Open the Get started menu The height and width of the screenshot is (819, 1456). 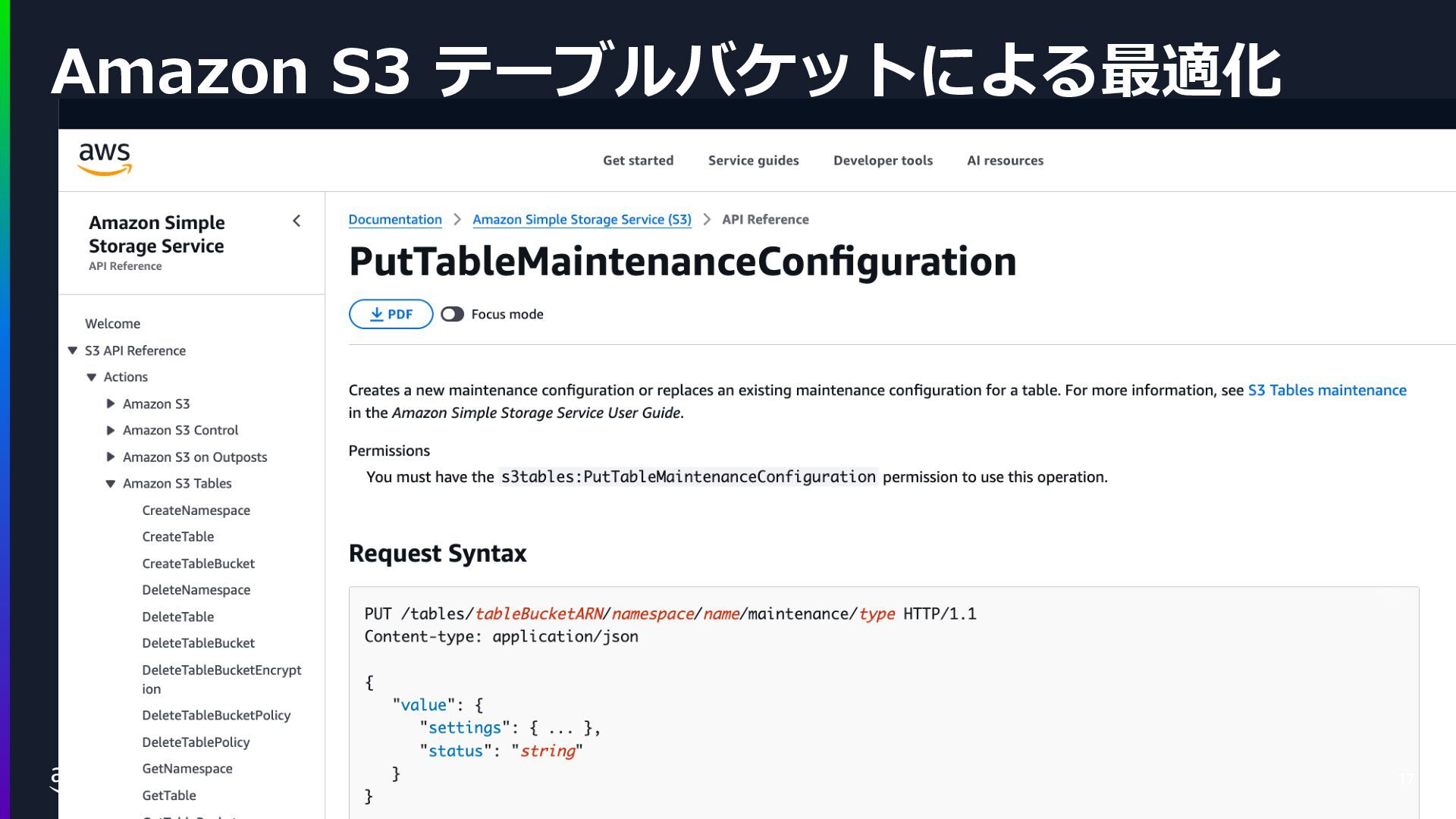[638, 160]
